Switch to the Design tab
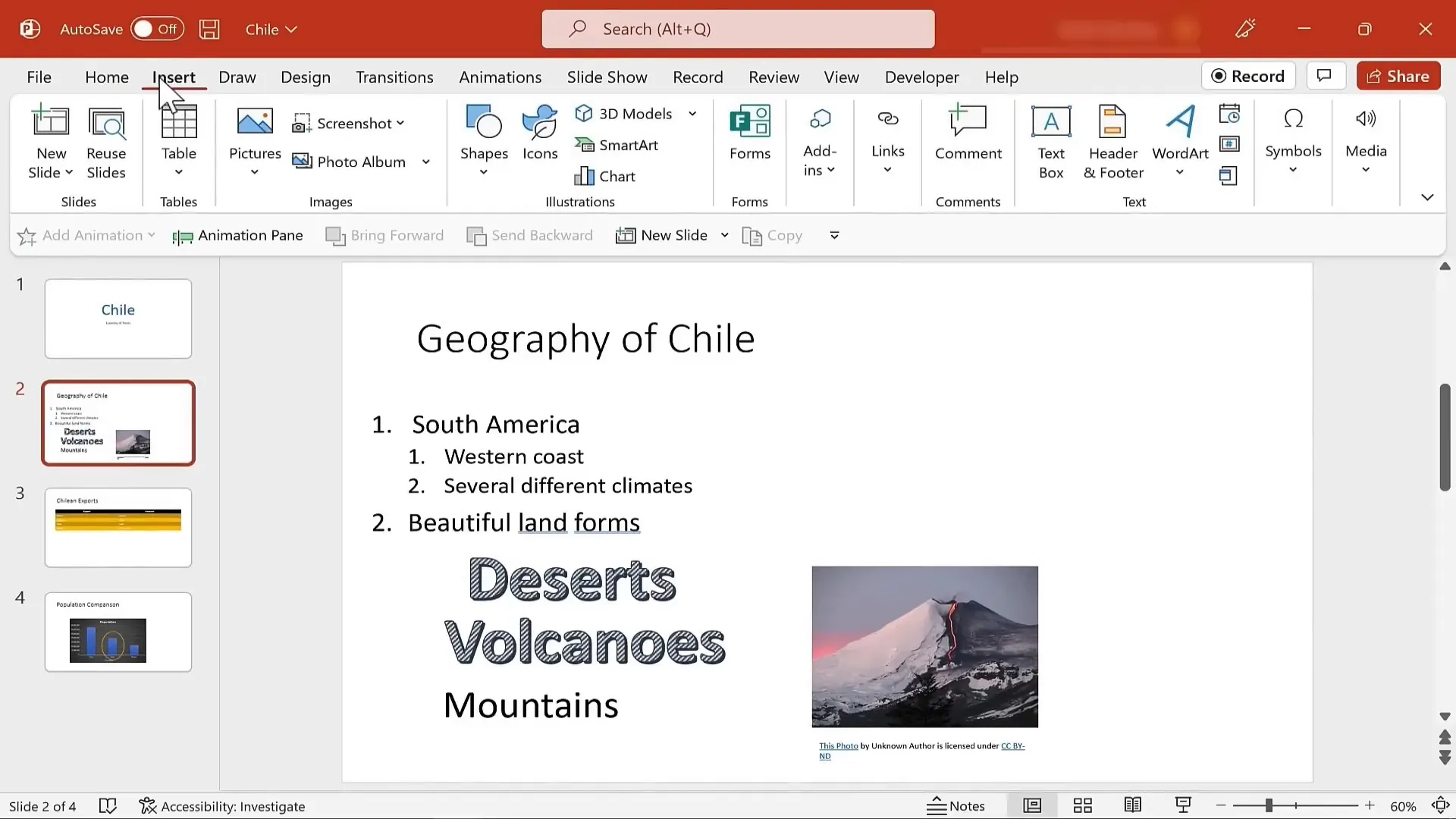The width and height of the screenshot is (1456, 819). (x=306, y=77)
